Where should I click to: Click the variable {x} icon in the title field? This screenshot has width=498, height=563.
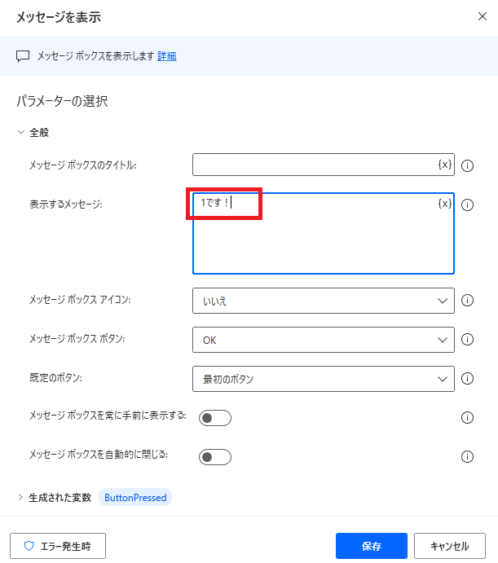tap(445, 165)
